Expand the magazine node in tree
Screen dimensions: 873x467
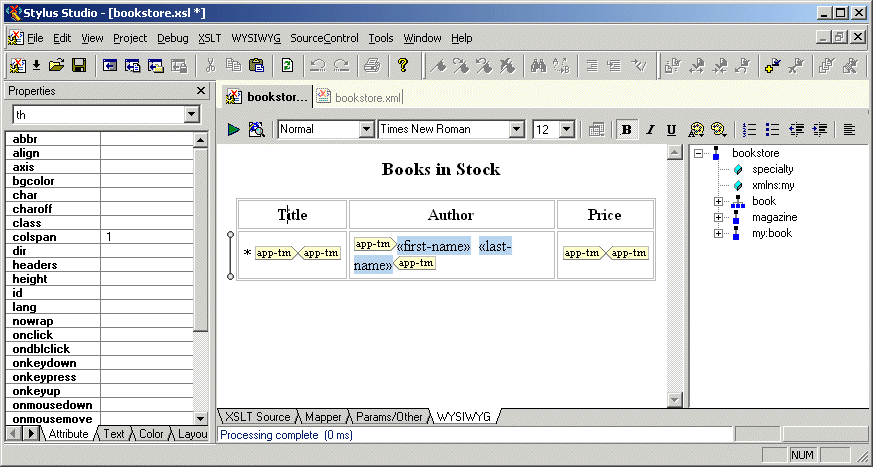tap(718, 217)
